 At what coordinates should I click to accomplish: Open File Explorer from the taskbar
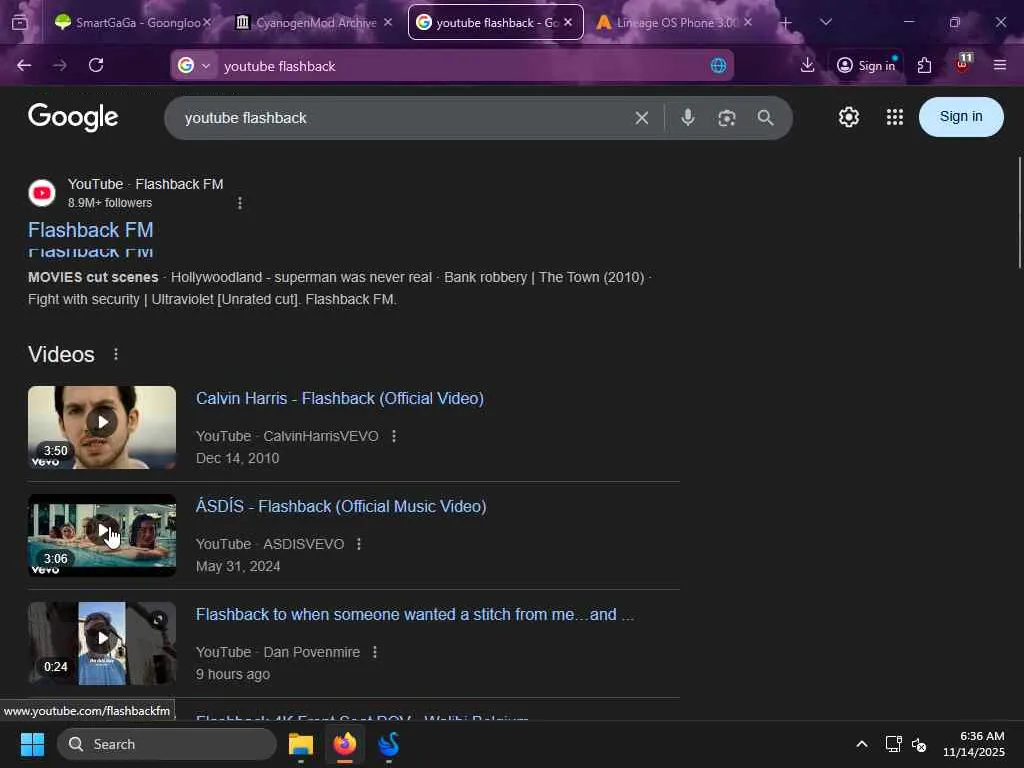[x=301, y=744]
